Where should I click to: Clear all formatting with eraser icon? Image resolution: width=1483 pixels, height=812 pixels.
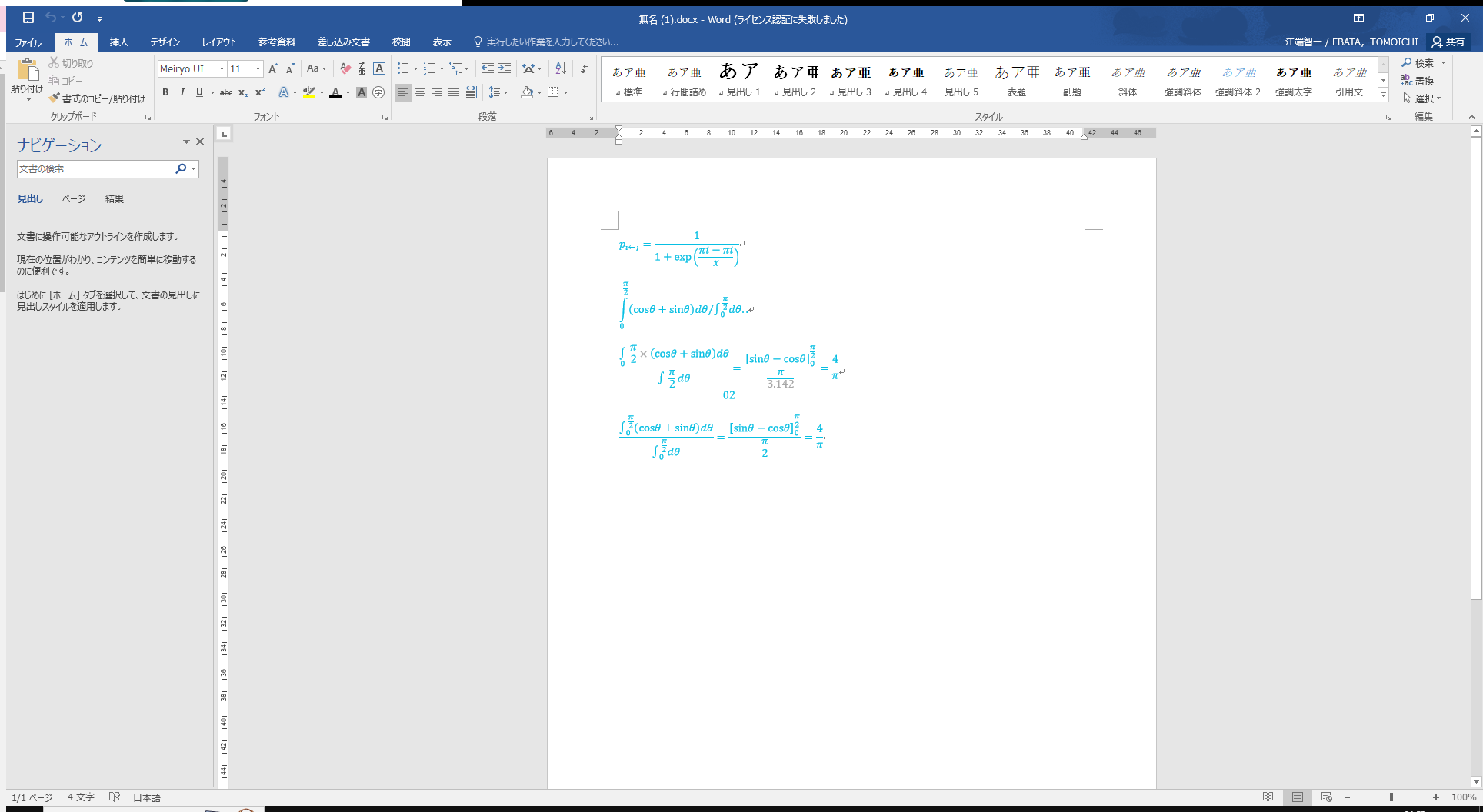345,69
